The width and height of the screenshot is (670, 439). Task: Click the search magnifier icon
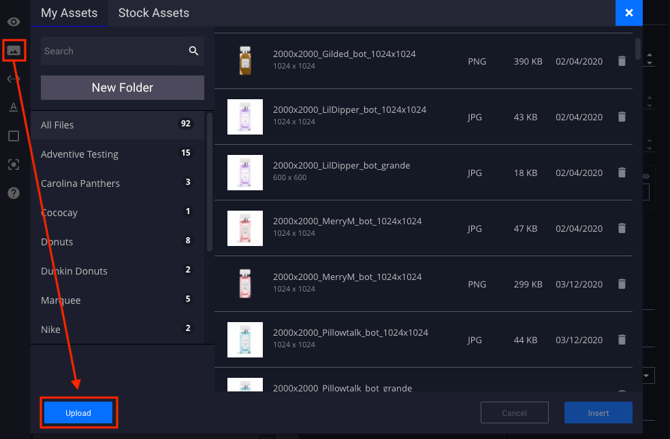[x=193, y=51]
